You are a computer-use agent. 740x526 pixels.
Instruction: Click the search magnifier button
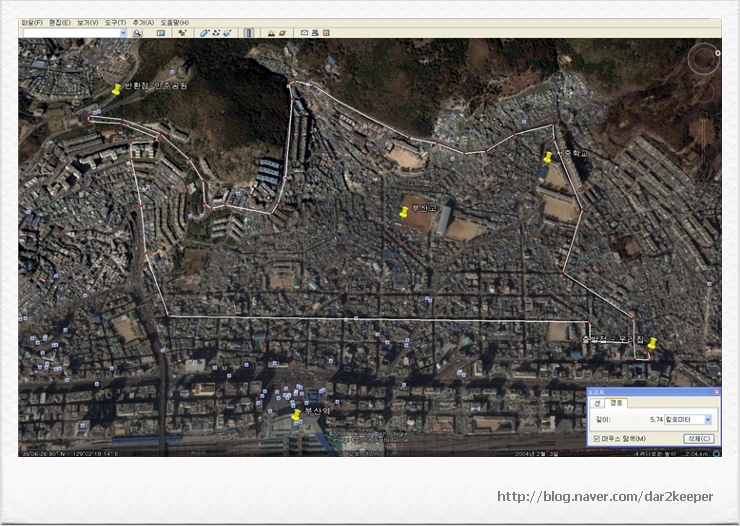(137, 33)
